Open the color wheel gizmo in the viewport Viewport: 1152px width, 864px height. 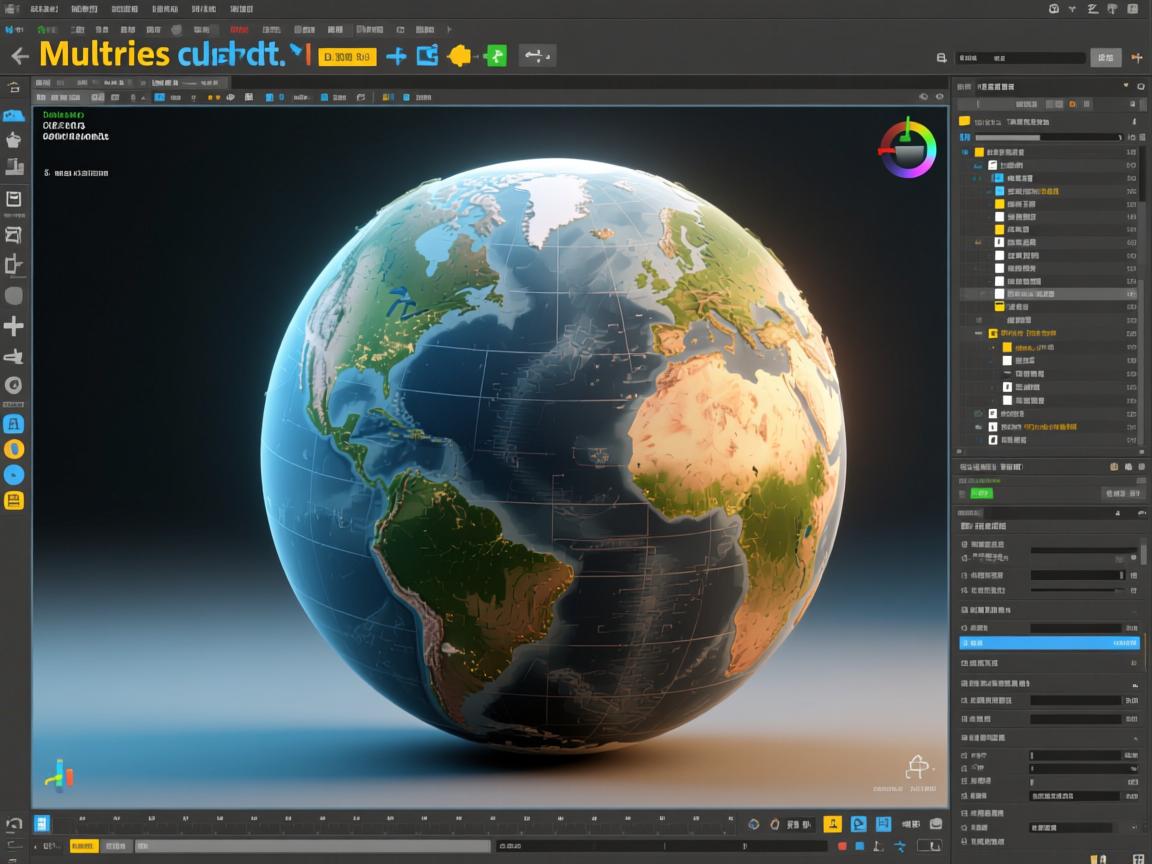point(908,148)
